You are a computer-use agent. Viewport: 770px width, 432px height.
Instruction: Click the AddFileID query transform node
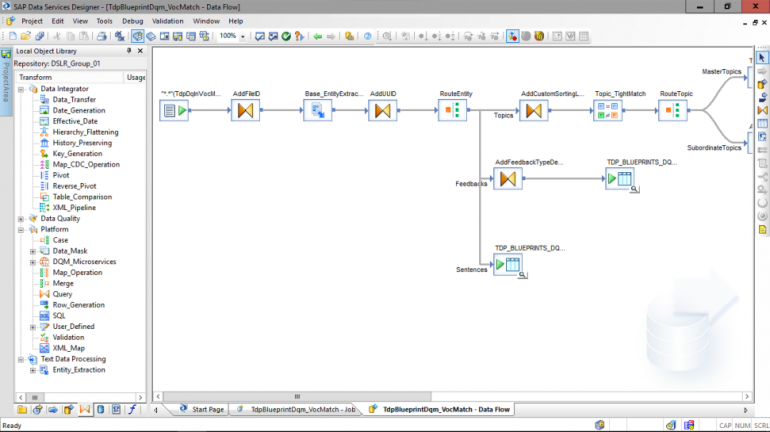[x=246, y=110]
